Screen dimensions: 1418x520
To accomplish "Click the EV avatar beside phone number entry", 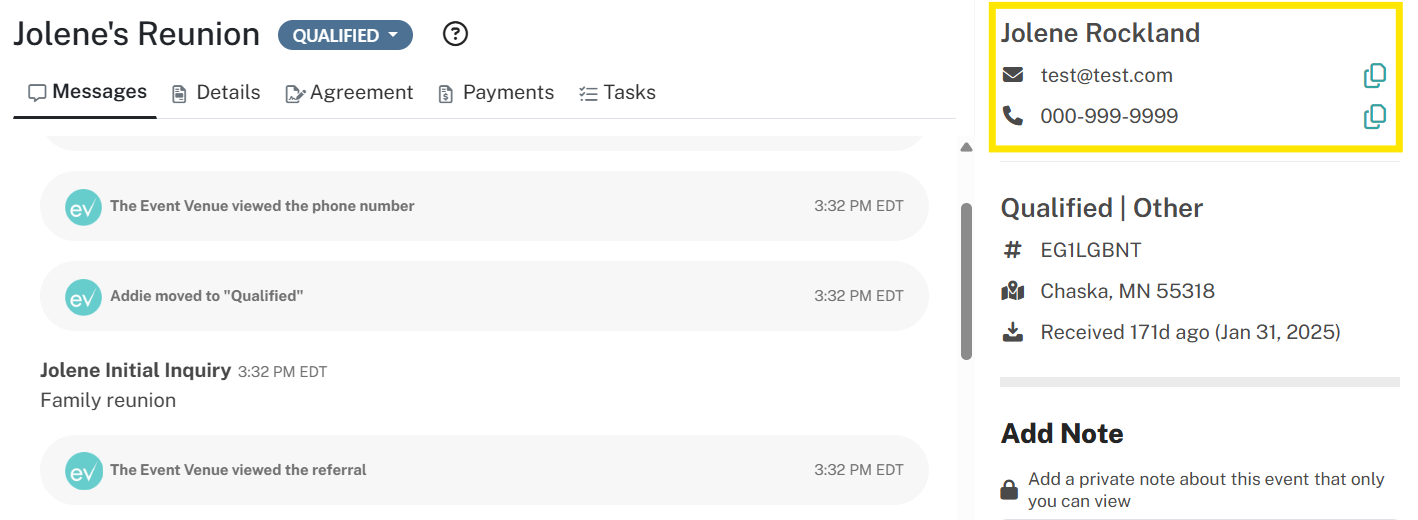I will point(83,206).
